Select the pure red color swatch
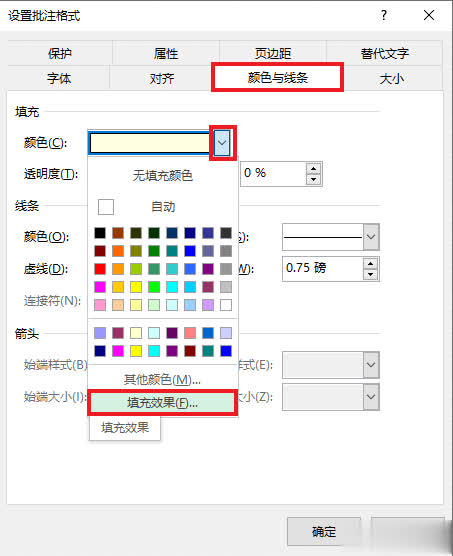The width and height of the screenshot is (453, 556). point(100,269)
